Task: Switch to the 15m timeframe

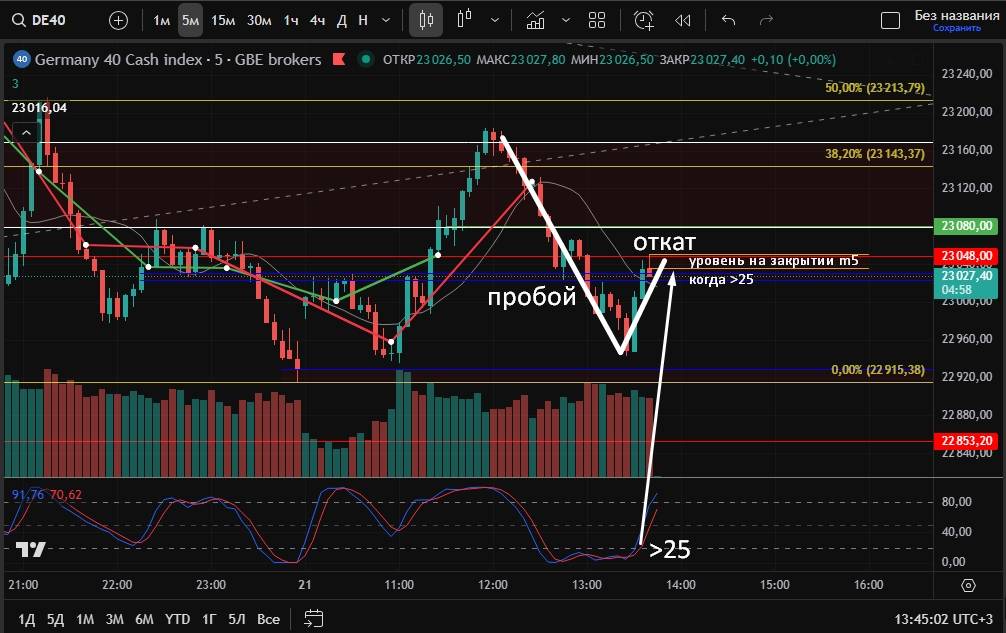Action: (224, 20)
